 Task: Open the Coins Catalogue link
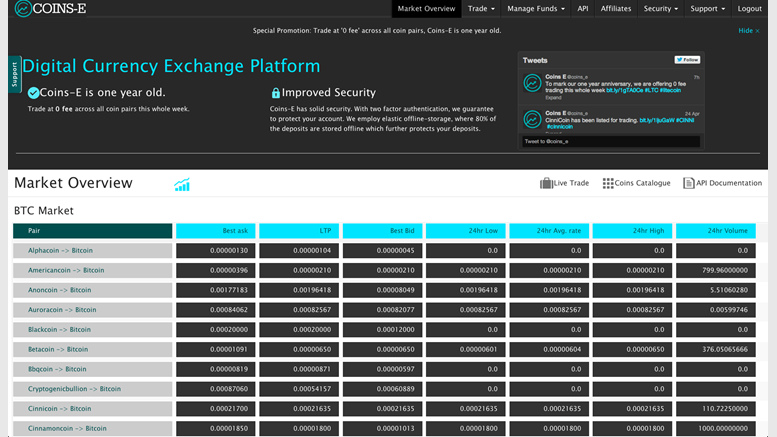pos(642,183)
